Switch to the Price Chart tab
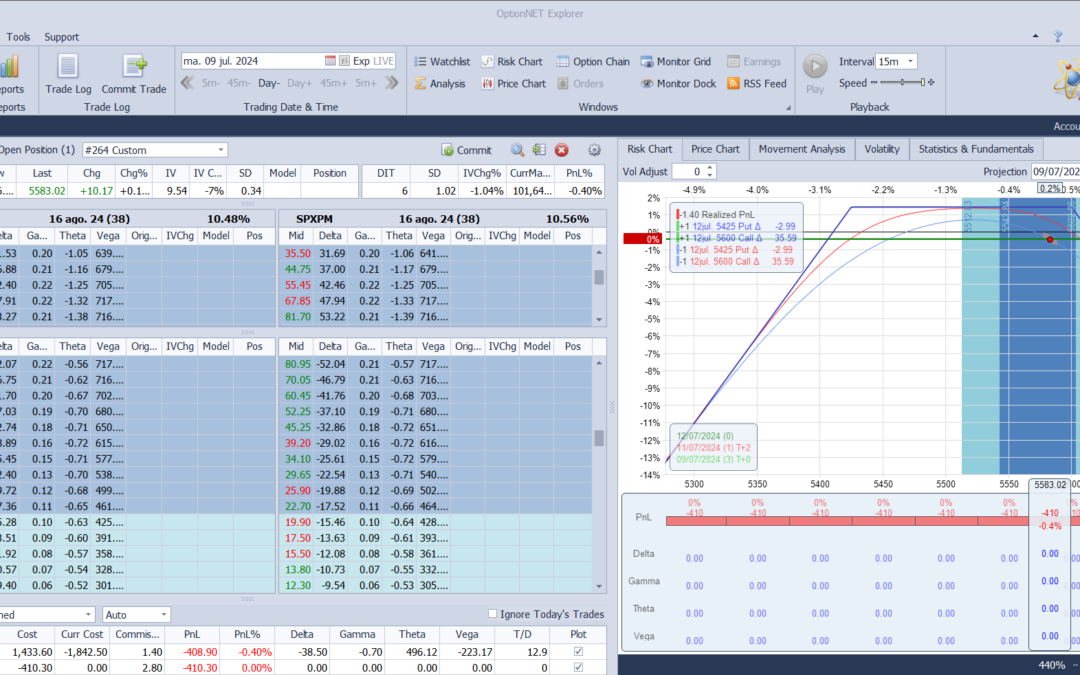Image resolution: width=1080 pixels, height=675 pixels. 715,149
